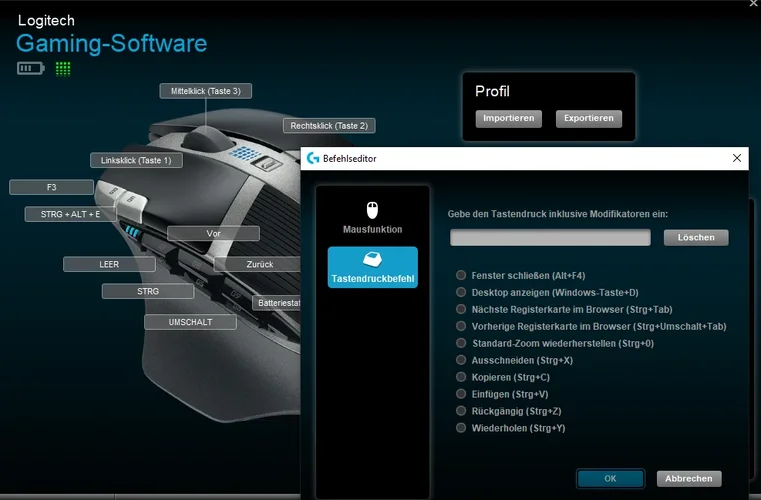Click the green DPI grid indicator icon
Image resolution: width=761 pixels, height=500 pixels.
(63, 69)
